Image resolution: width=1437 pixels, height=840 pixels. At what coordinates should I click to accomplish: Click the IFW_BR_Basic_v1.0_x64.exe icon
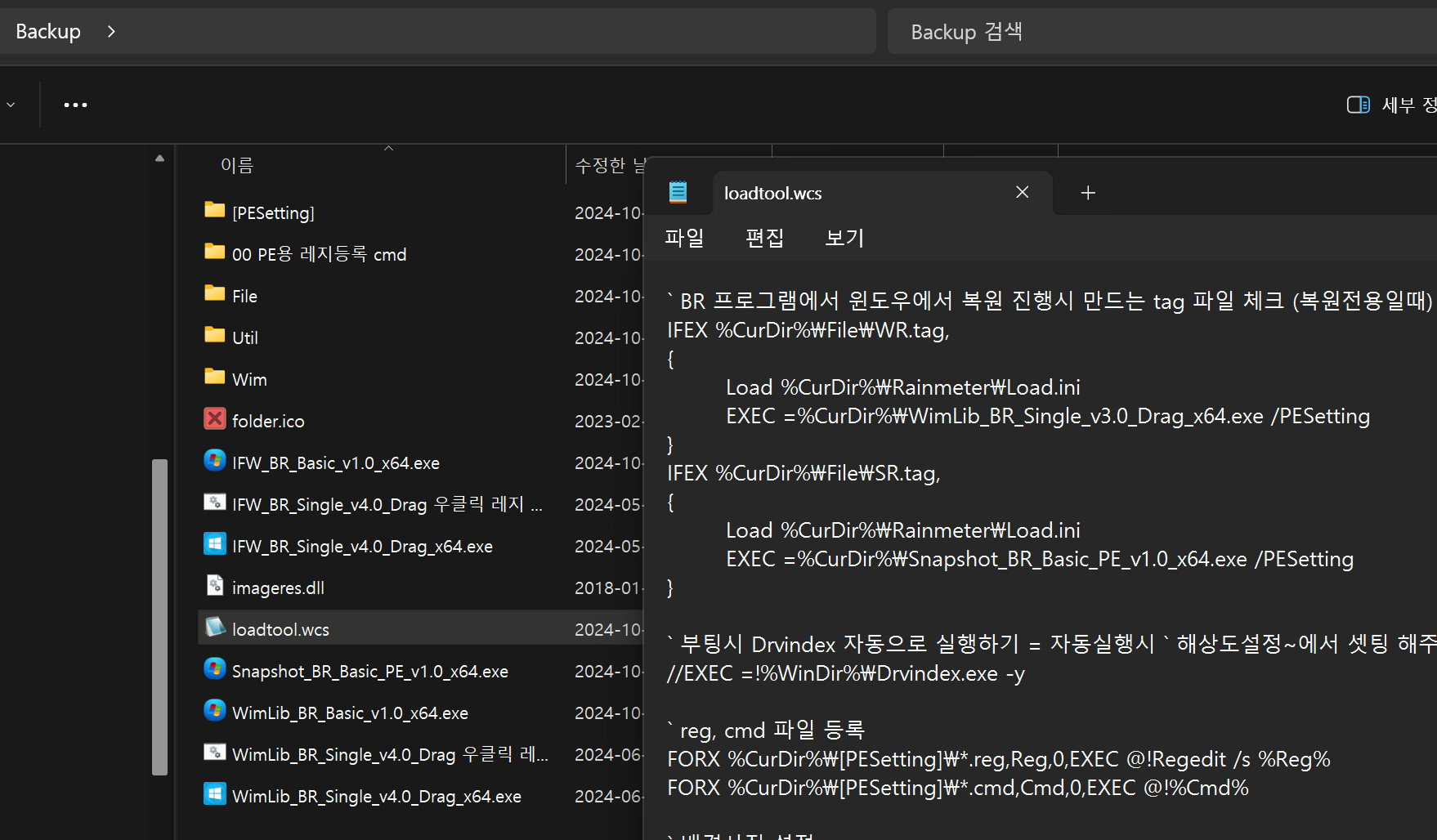(x=214, y=461)
